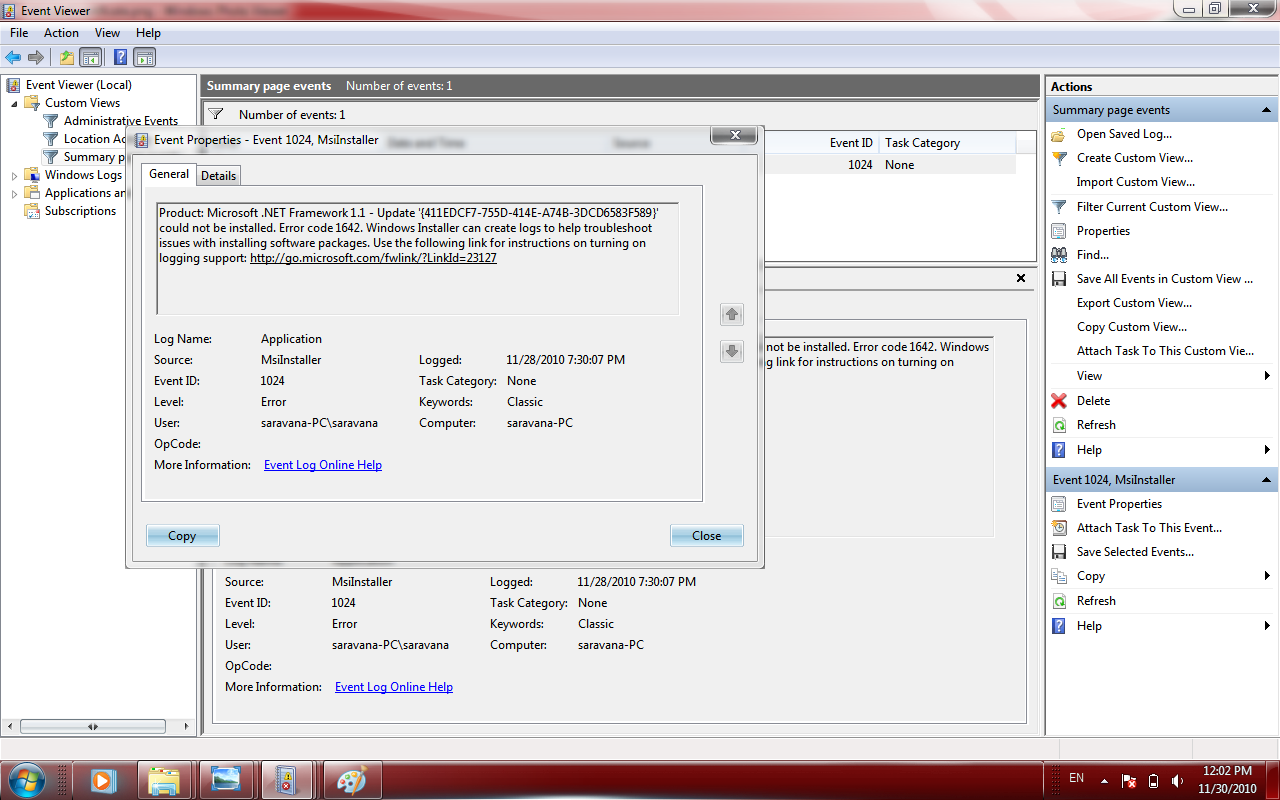
Task: Choose Create Custom View in Actions pane
Action: [1134, 158]
